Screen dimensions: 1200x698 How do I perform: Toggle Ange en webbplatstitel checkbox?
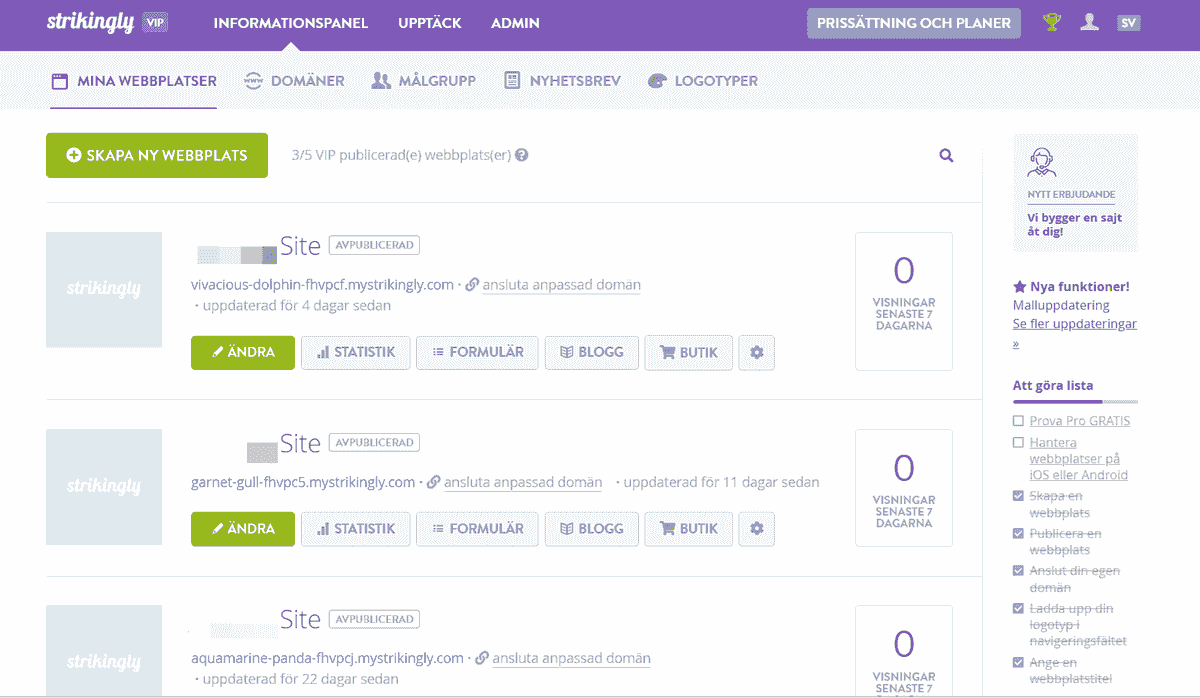tap(1018, 663)
